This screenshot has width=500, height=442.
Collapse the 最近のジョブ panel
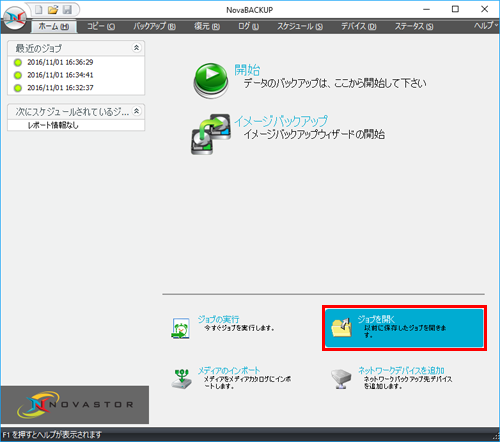136,48
